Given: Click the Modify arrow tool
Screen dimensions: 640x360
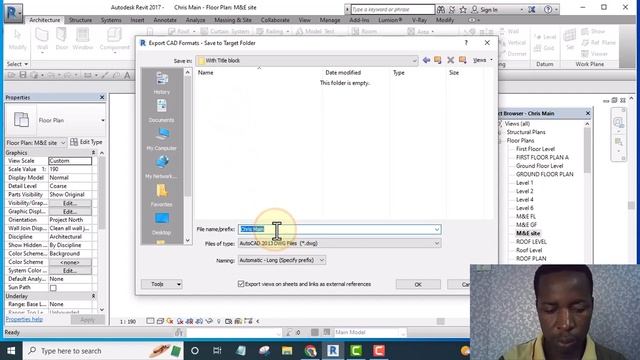Looking at the screenshot, I should pos(18,40).
